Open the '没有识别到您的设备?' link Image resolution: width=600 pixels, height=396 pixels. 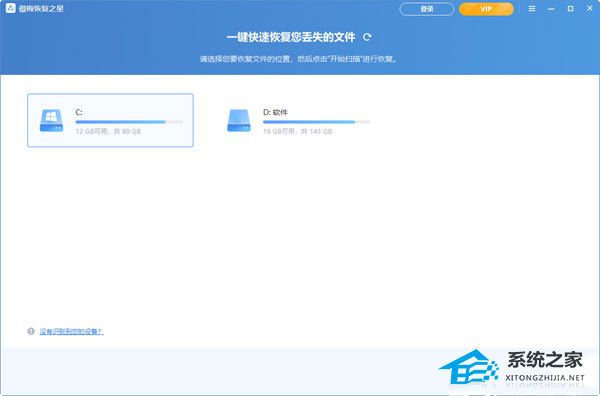click(x=72, y=331)
